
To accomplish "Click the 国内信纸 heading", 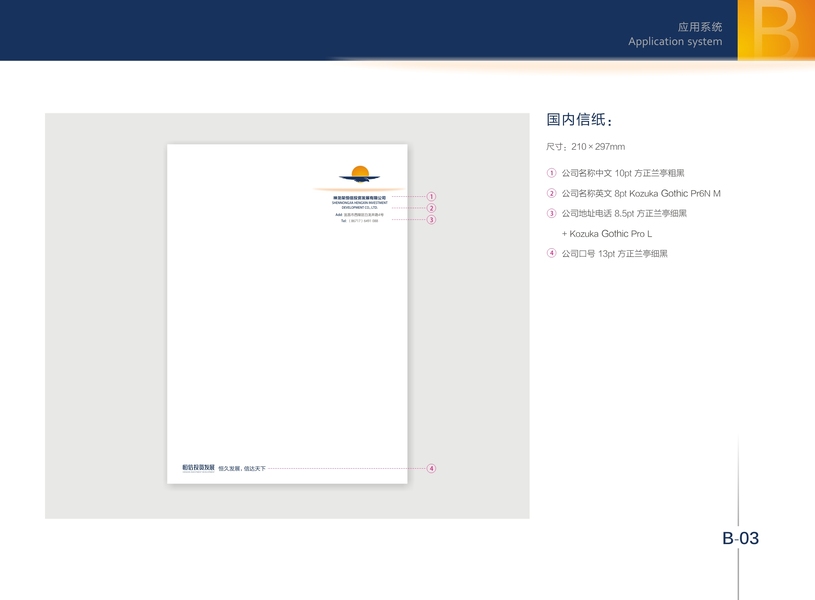I will (580, 120).
